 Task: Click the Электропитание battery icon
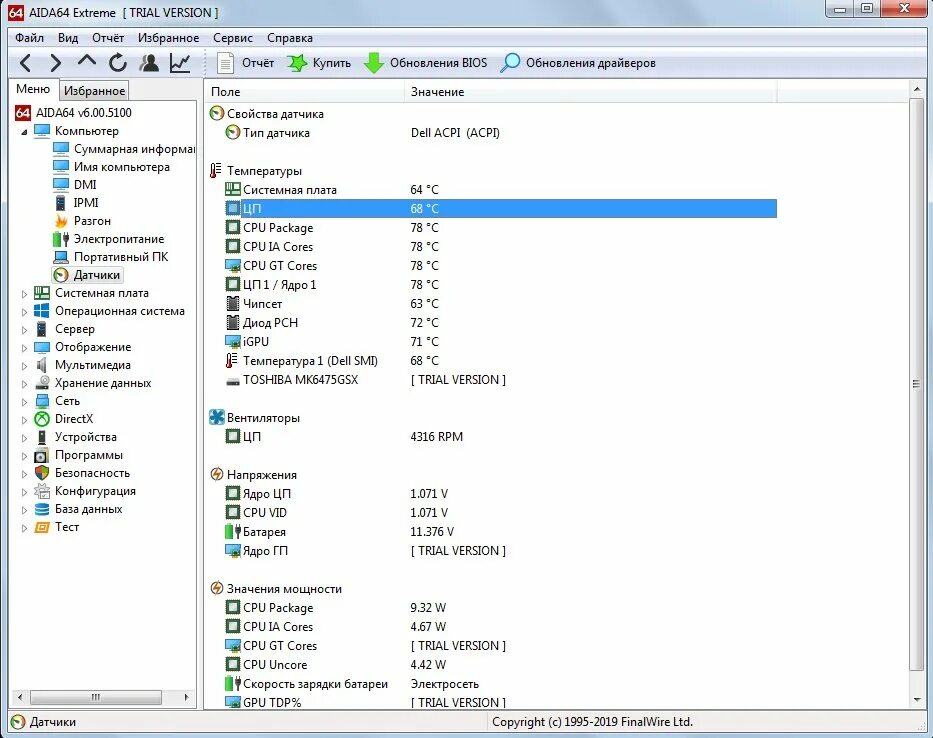pos(61,239)
